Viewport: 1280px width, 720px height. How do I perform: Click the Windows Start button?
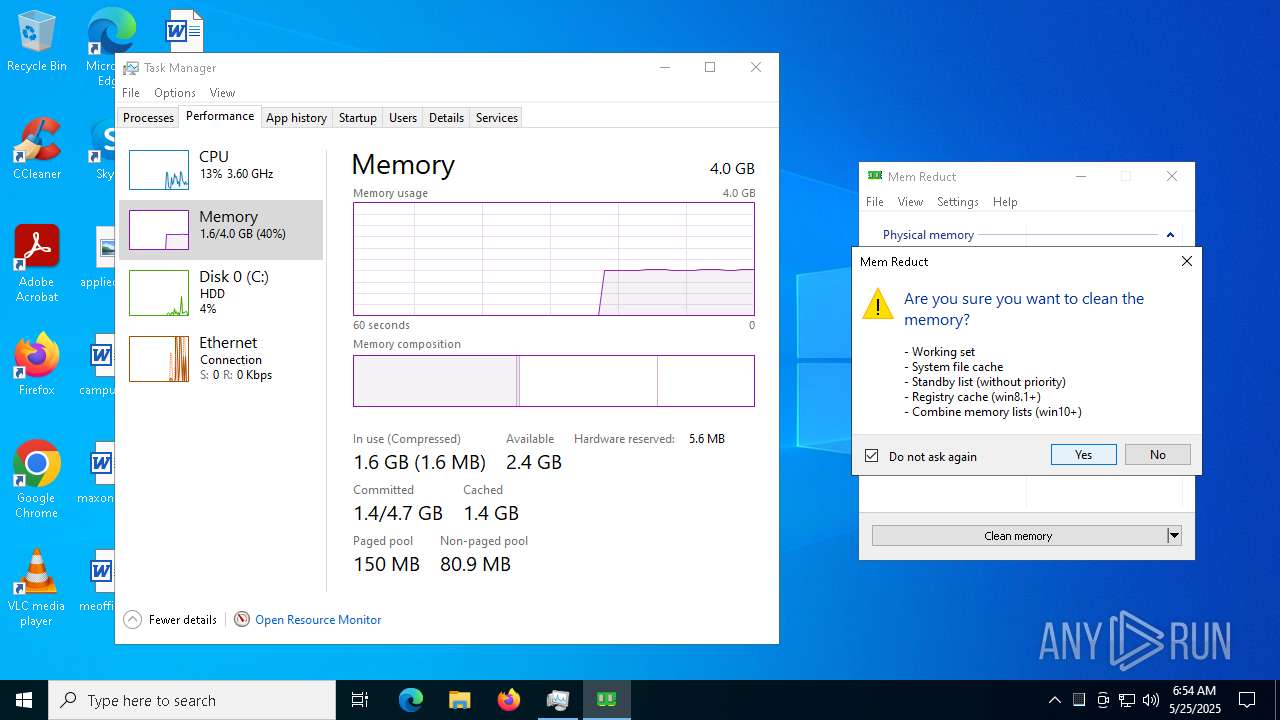coord(24,700)
